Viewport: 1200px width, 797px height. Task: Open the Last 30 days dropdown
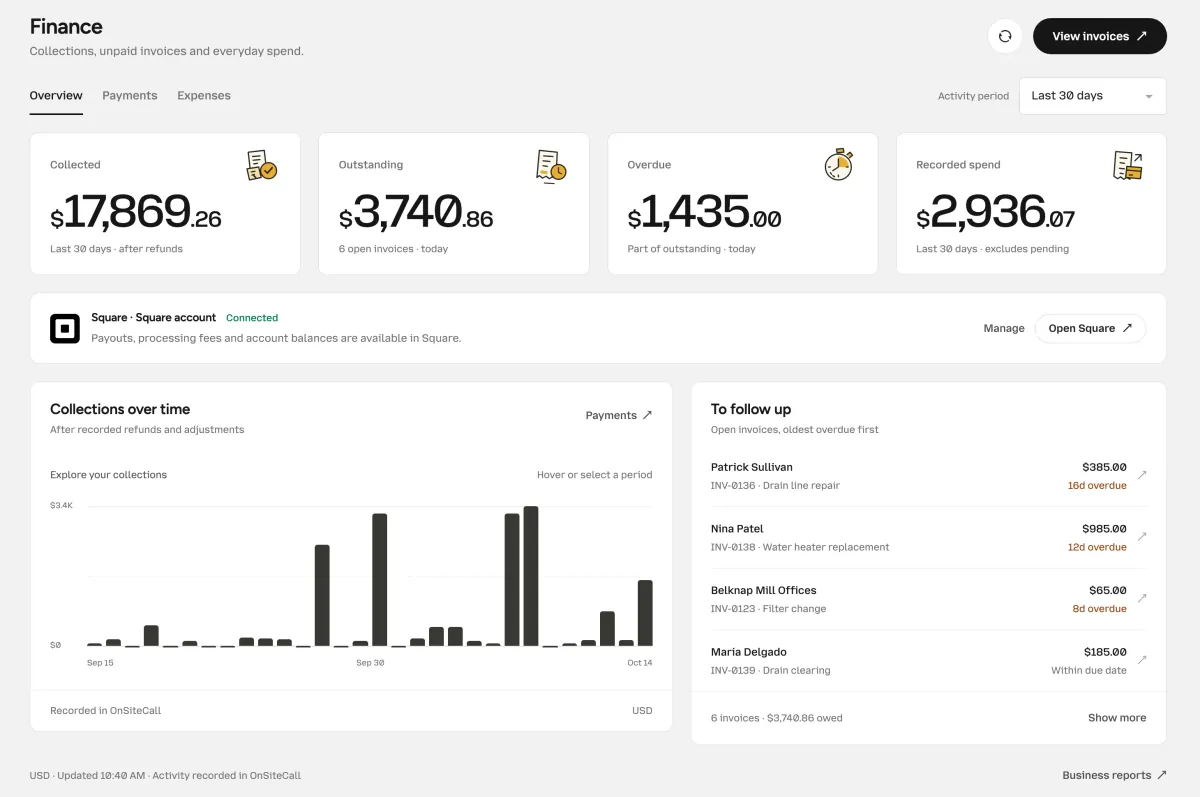(1093, 96)
